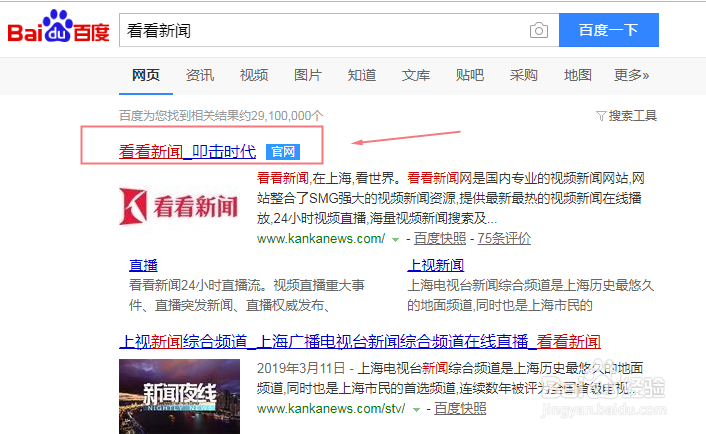Click the 官网 badge next to 看看新闻

tap(283, 152)
